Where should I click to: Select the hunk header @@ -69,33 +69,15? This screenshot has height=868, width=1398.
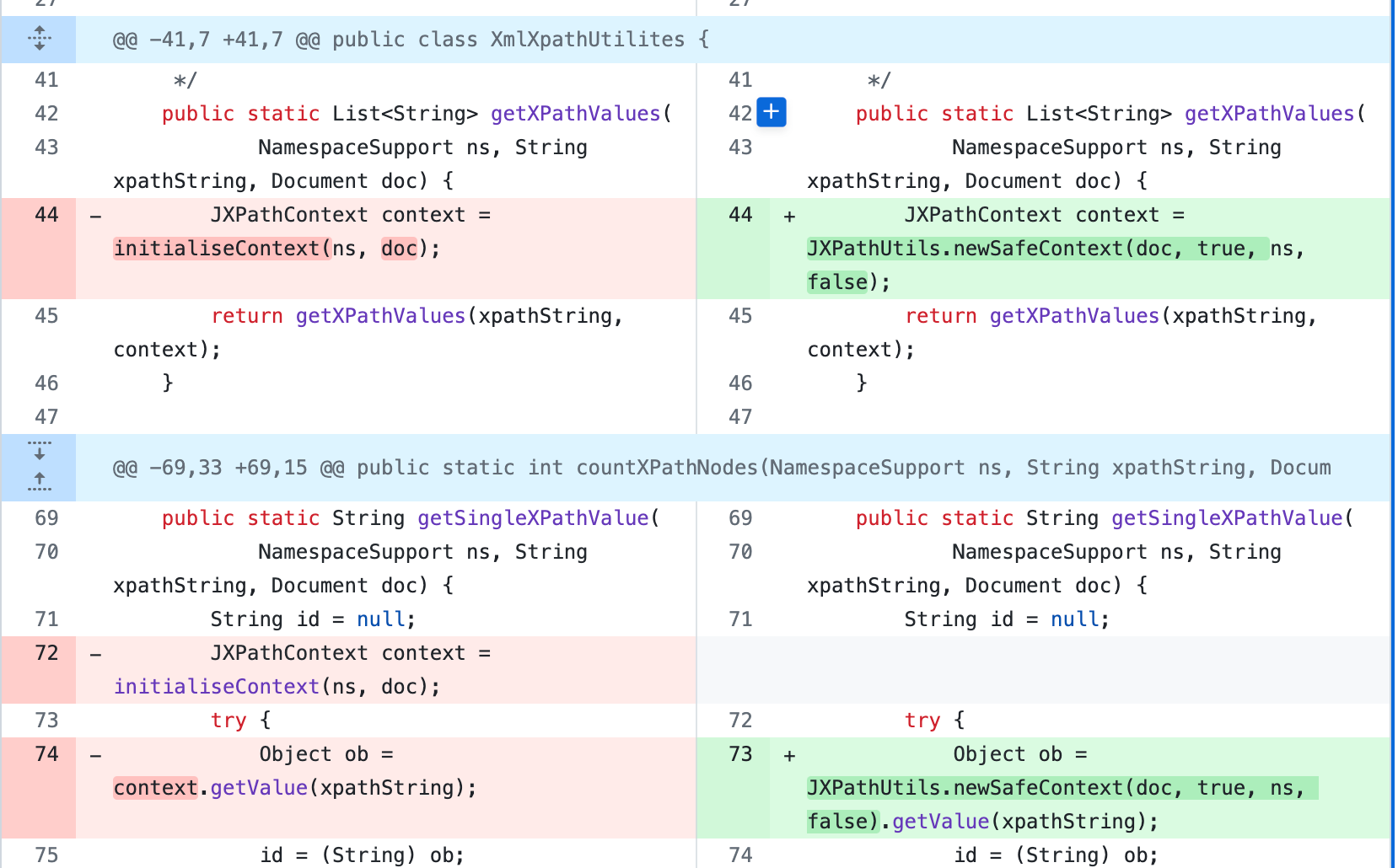[x=722, y=468]
